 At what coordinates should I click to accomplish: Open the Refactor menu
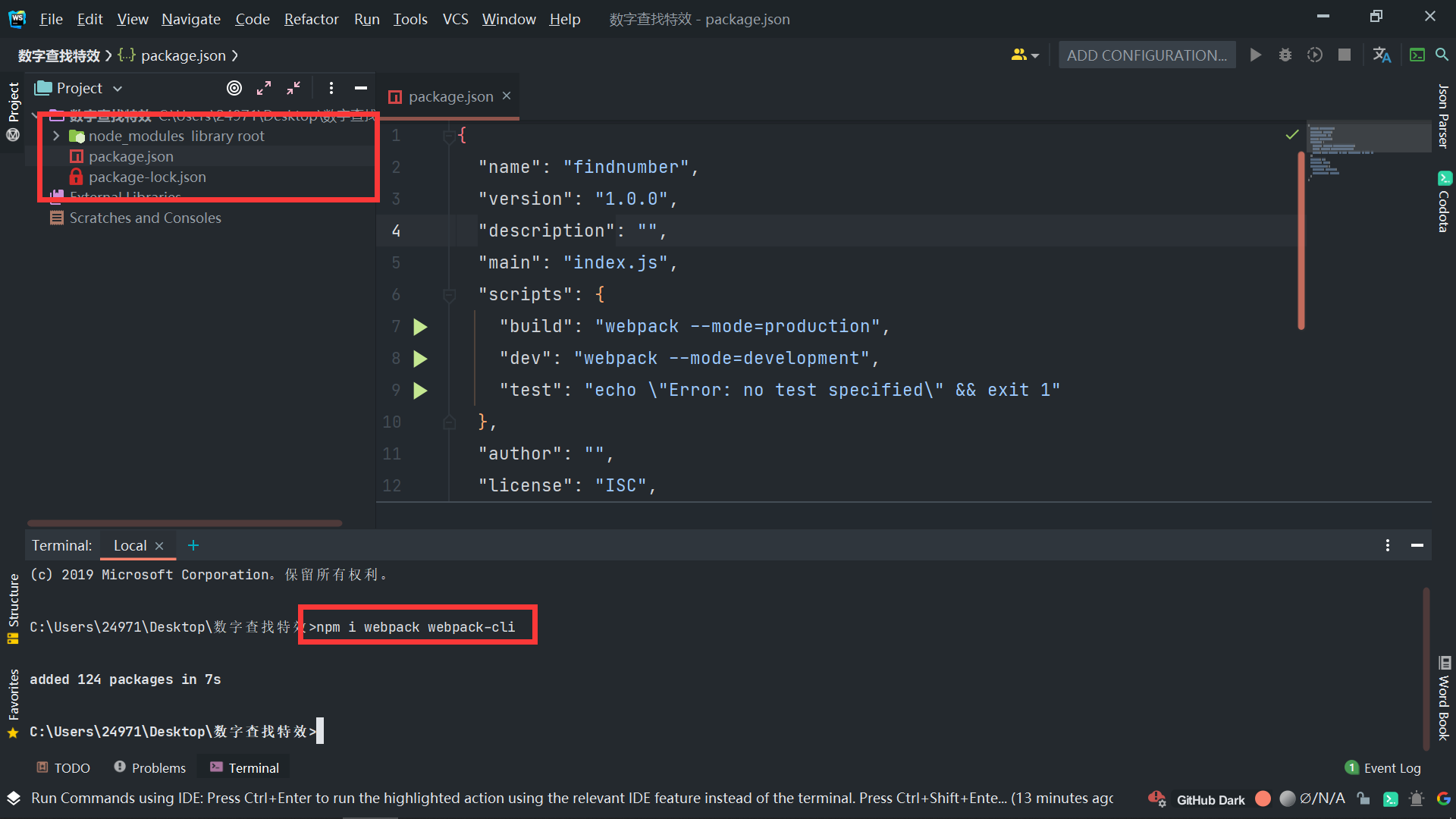tap(311, 19)
